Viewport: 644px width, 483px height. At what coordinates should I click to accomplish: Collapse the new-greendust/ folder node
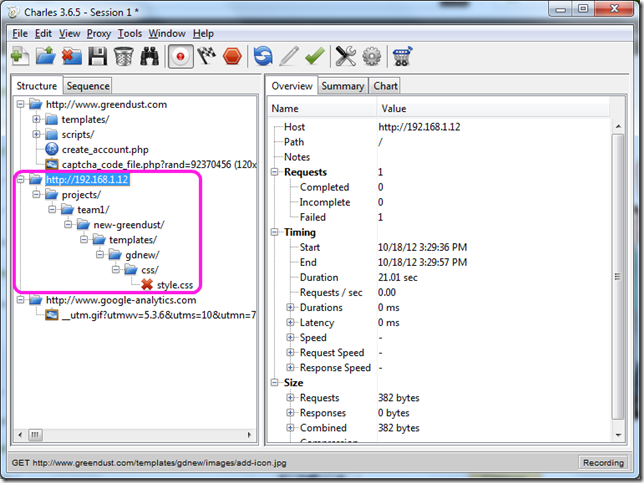point(68,225)
